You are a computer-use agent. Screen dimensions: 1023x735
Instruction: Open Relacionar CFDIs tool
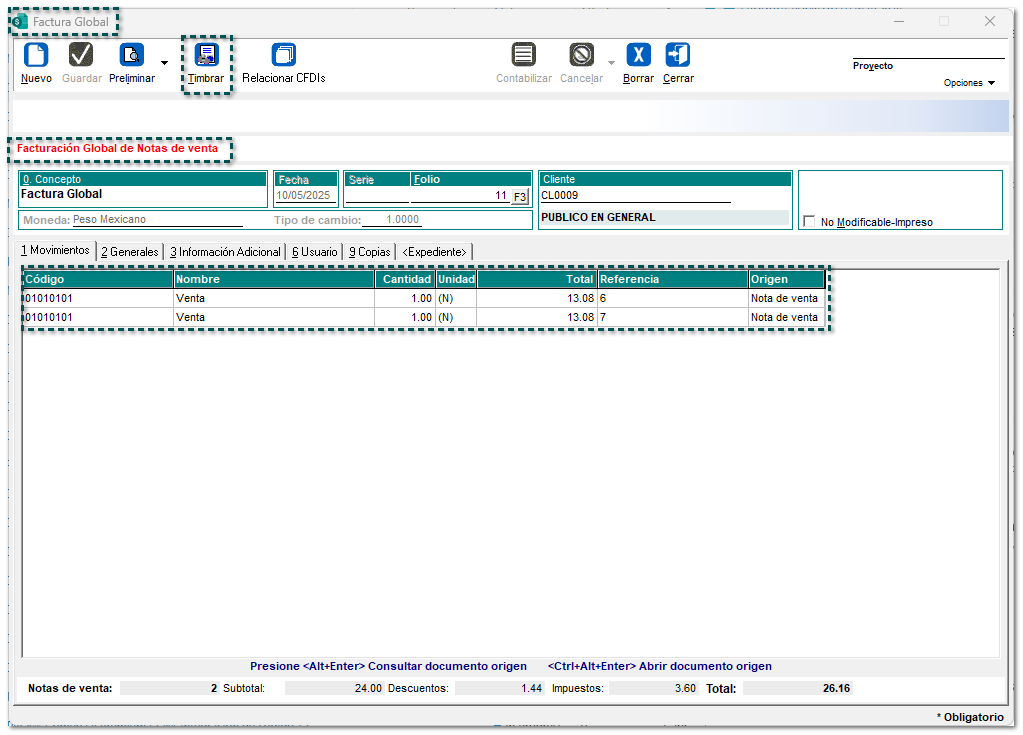point(284,56)
